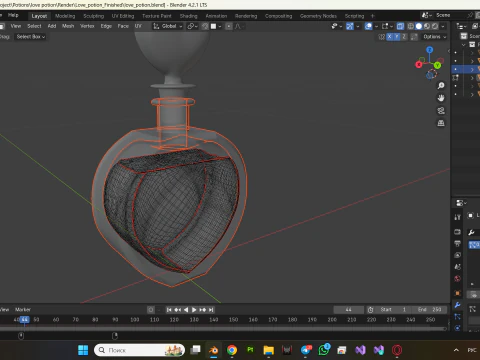Open the Modifiers wrench properties tab

point(457,305)
